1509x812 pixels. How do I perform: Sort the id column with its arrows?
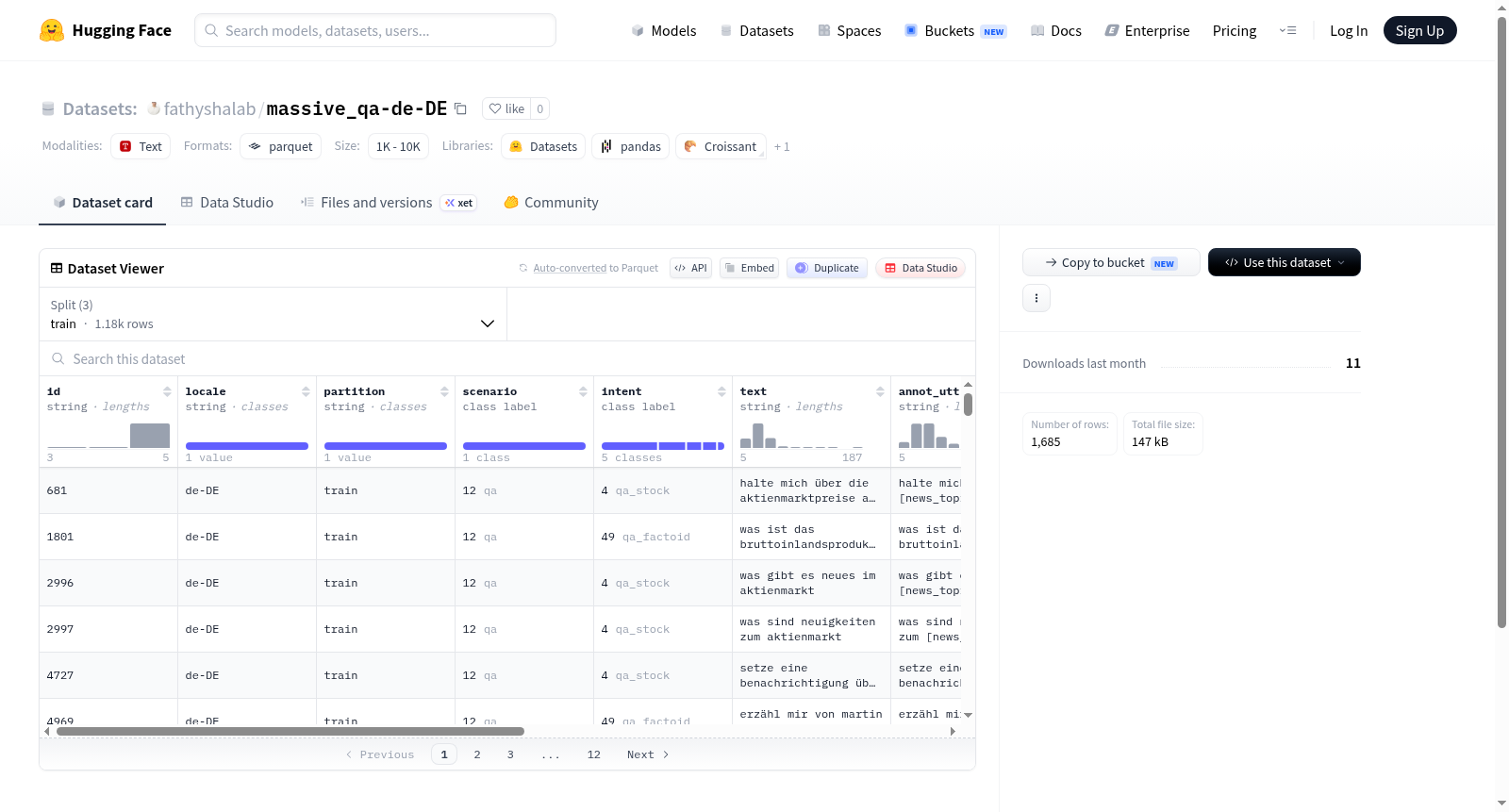tap(167, 391)
